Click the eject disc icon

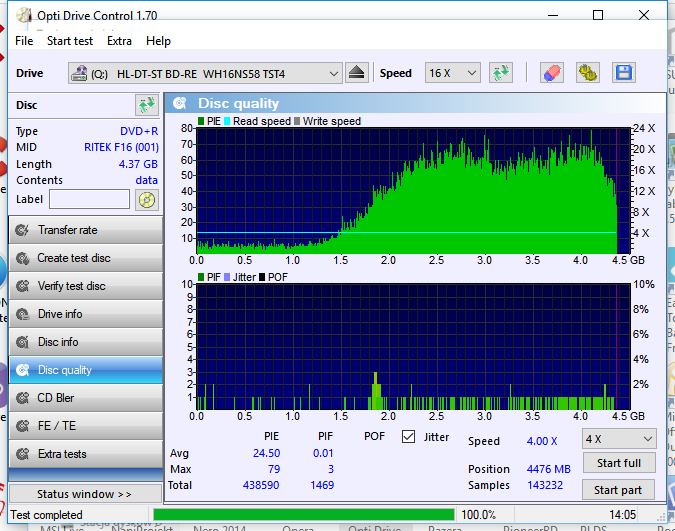(x=358, y=73)
